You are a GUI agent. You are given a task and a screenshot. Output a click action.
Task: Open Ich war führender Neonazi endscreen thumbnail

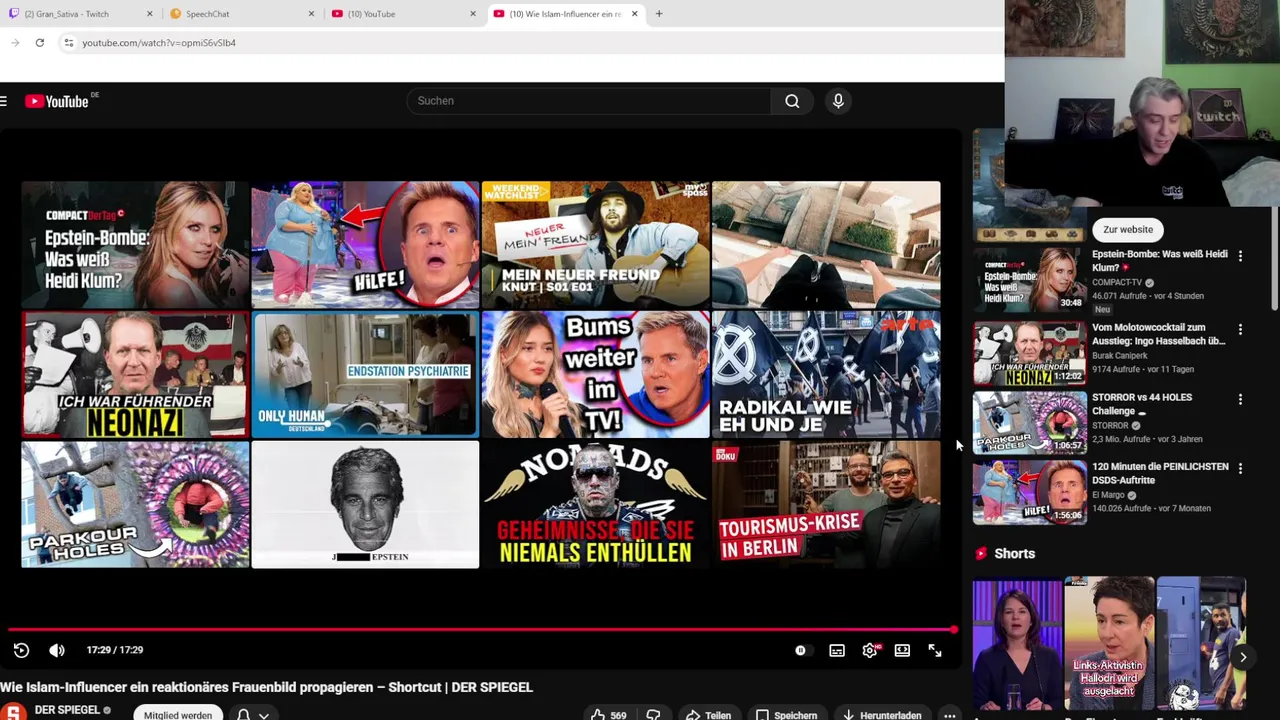[135, 375]
